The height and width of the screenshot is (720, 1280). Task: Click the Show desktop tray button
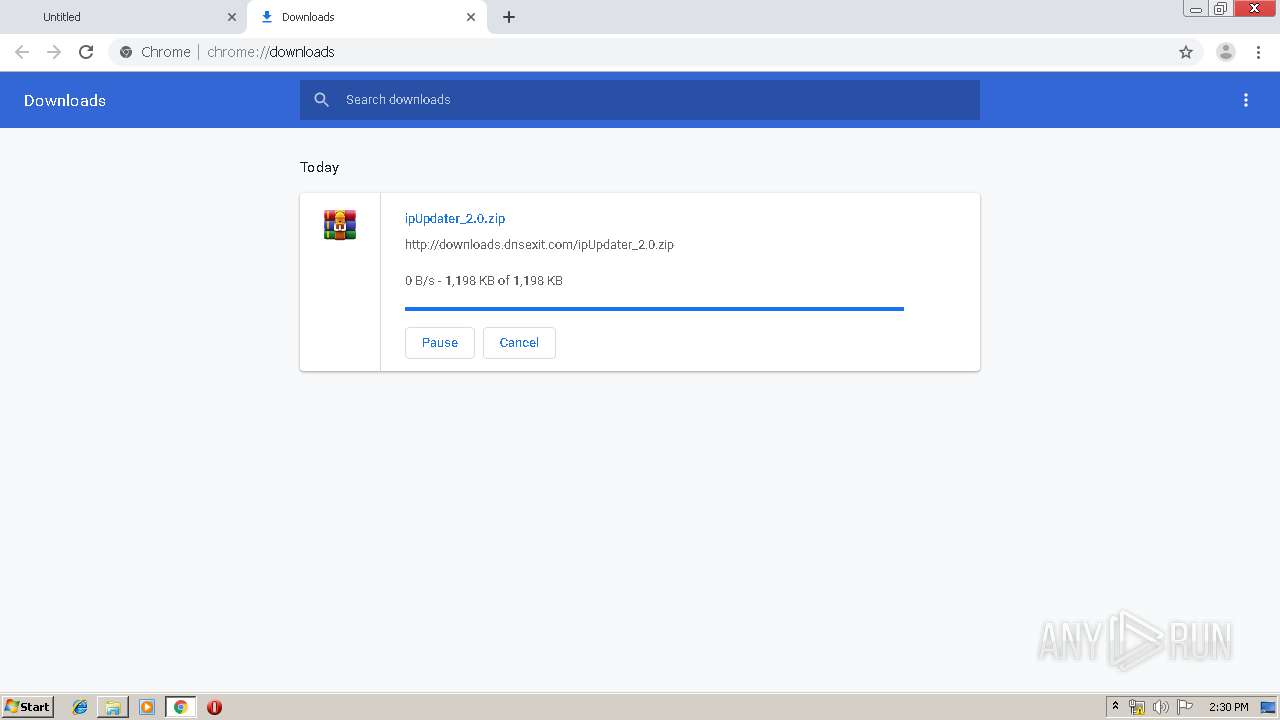pyautogui.click(x=1268, y=707)
